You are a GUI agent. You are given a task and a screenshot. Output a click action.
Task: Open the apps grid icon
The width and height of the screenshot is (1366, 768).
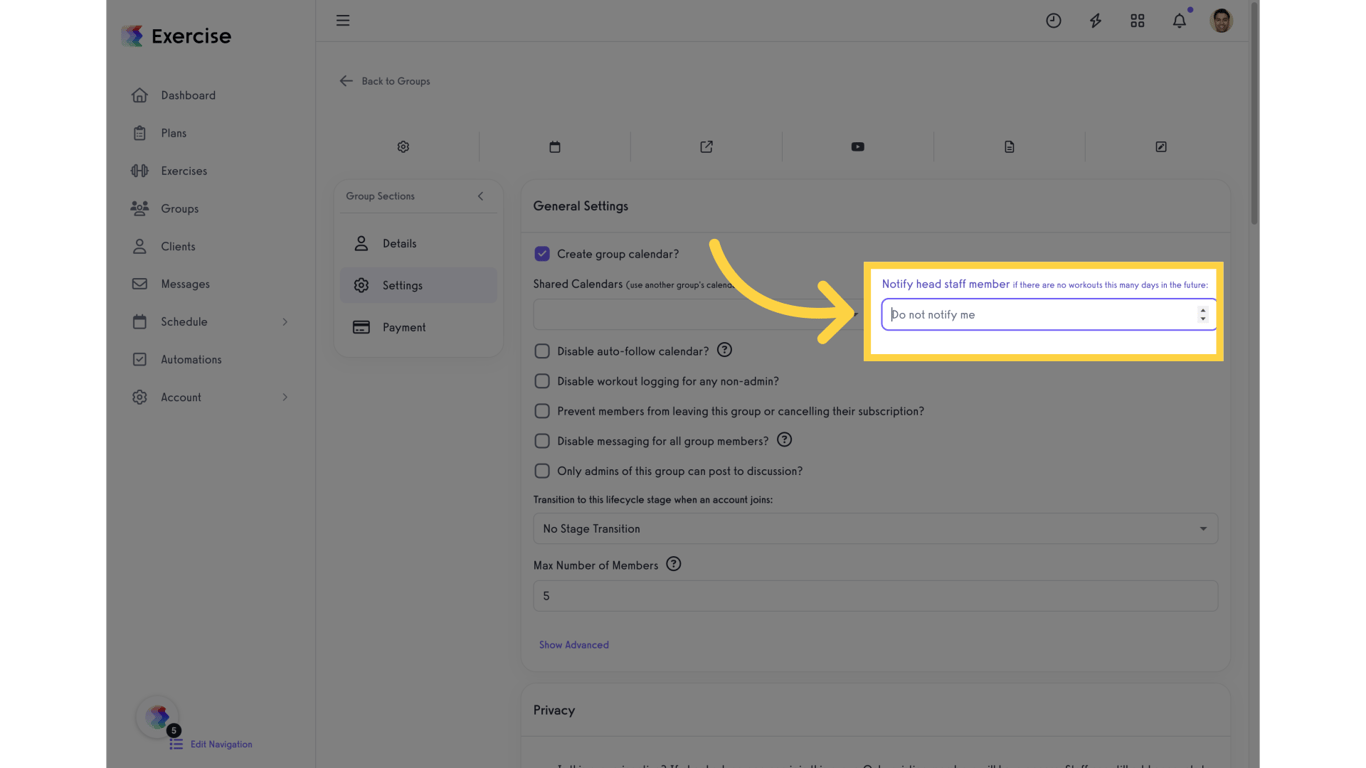[x=1137, y=20]
